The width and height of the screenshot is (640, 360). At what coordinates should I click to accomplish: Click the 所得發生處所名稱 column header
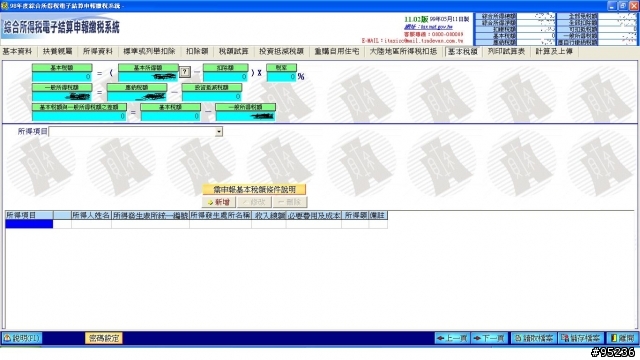(220, 215)
